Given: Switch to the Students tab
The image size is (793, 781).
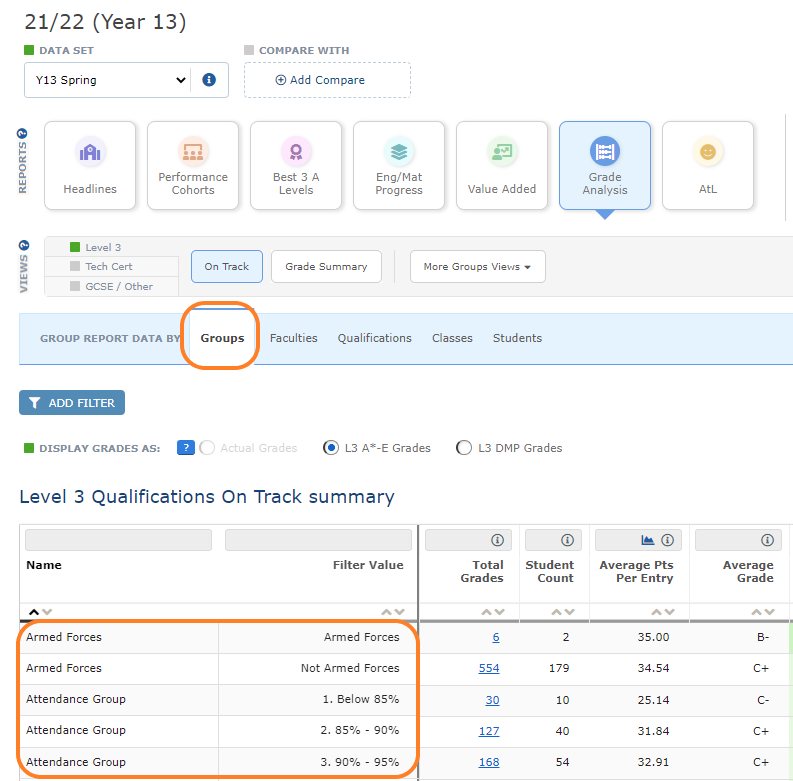Looking at the screenshot, I should [x=517, y=338].
